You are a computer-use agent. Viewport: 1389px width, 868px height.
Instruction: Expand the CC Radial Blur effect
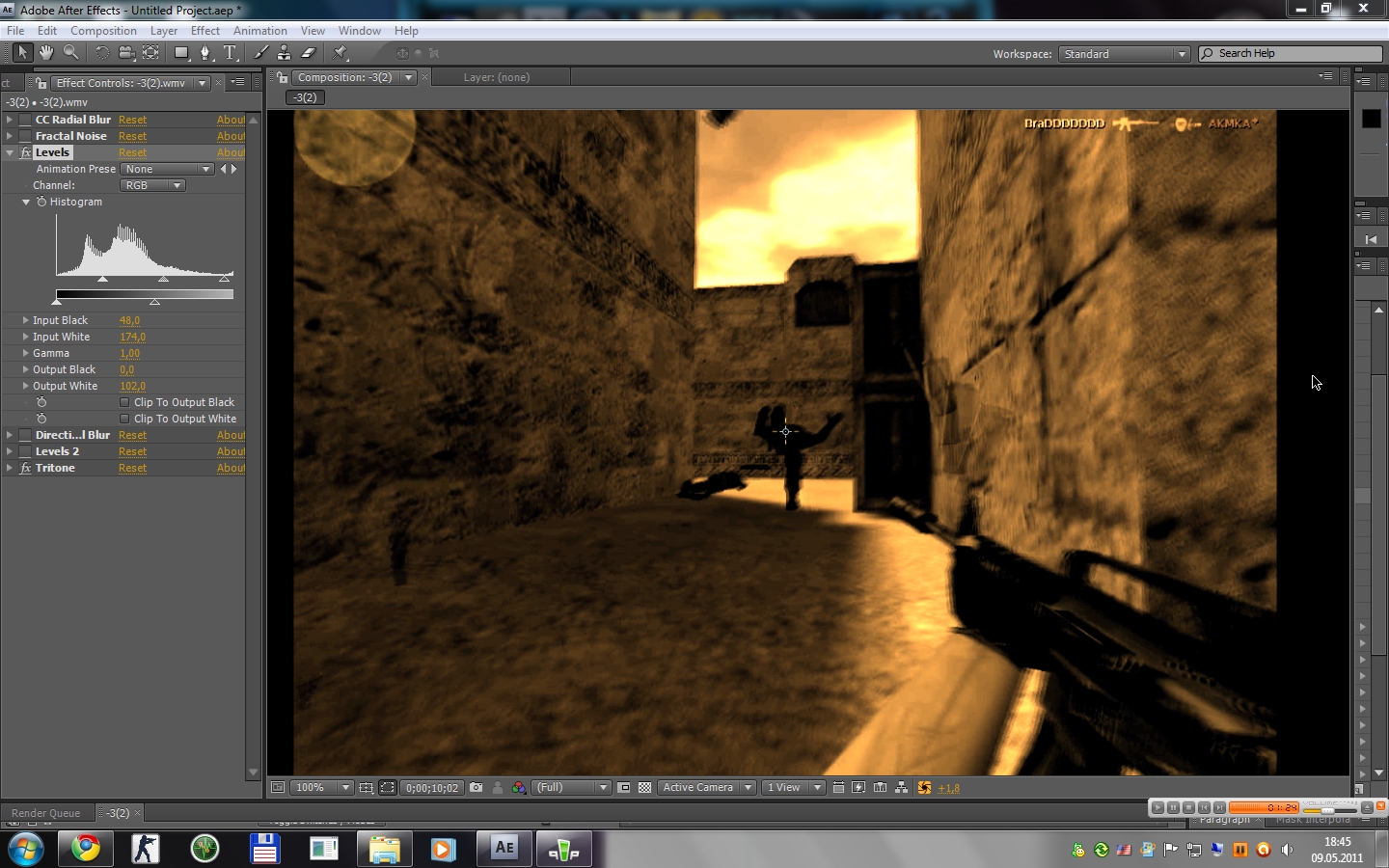[10, 120]
